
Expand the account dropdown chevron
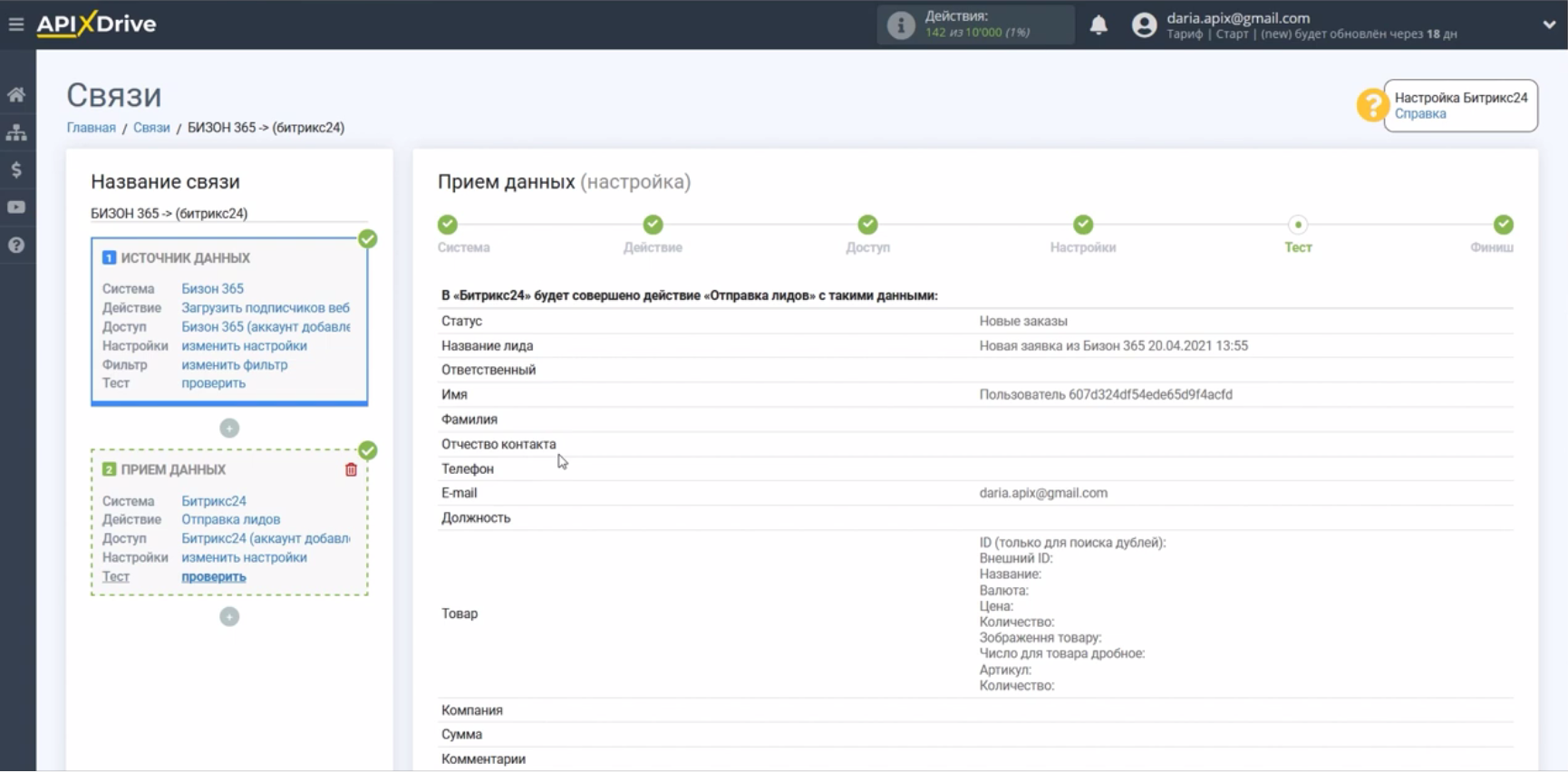tap(1549, 24)
